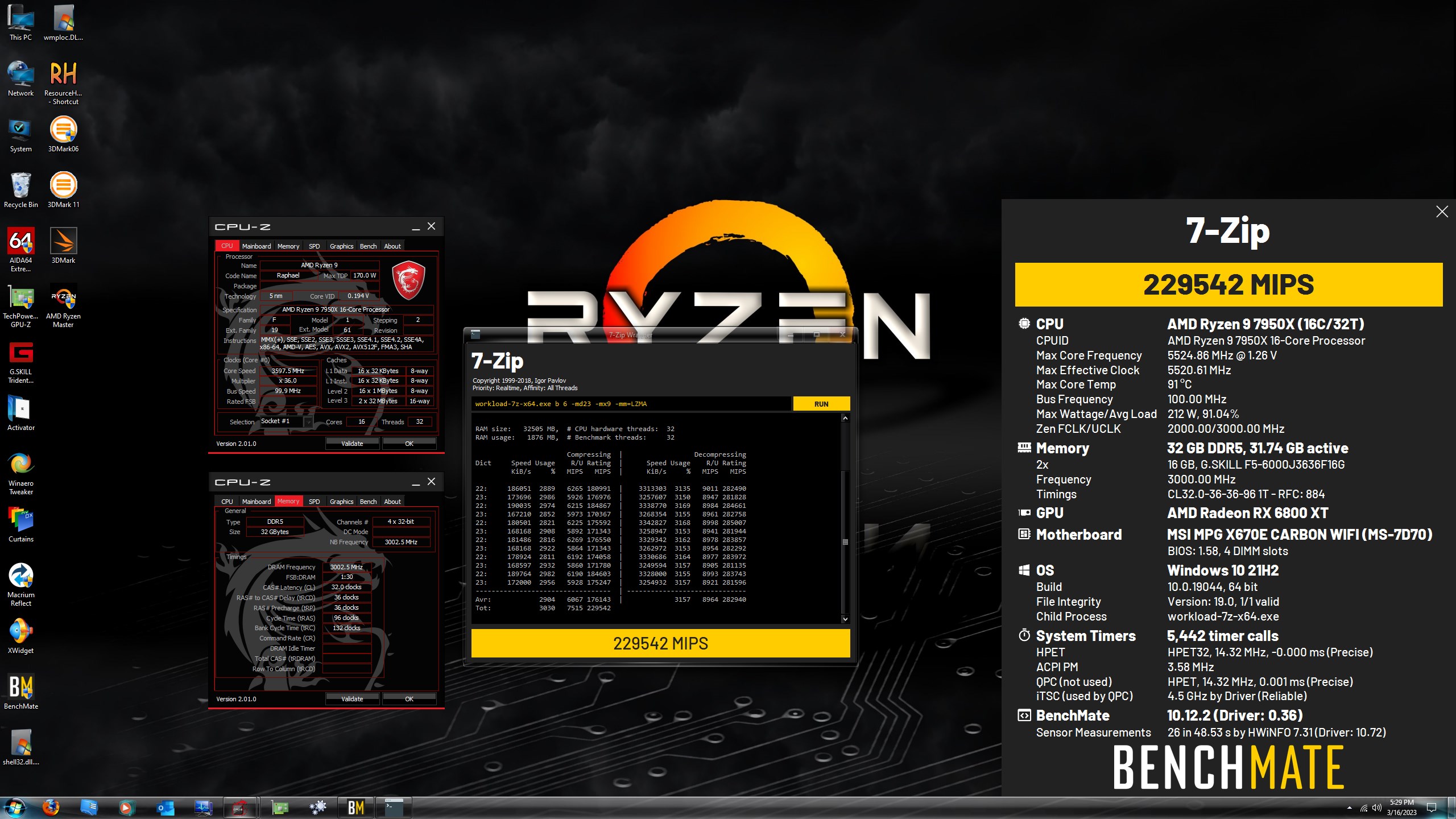Open Bench tab in CPU-Z memory window

368,502
